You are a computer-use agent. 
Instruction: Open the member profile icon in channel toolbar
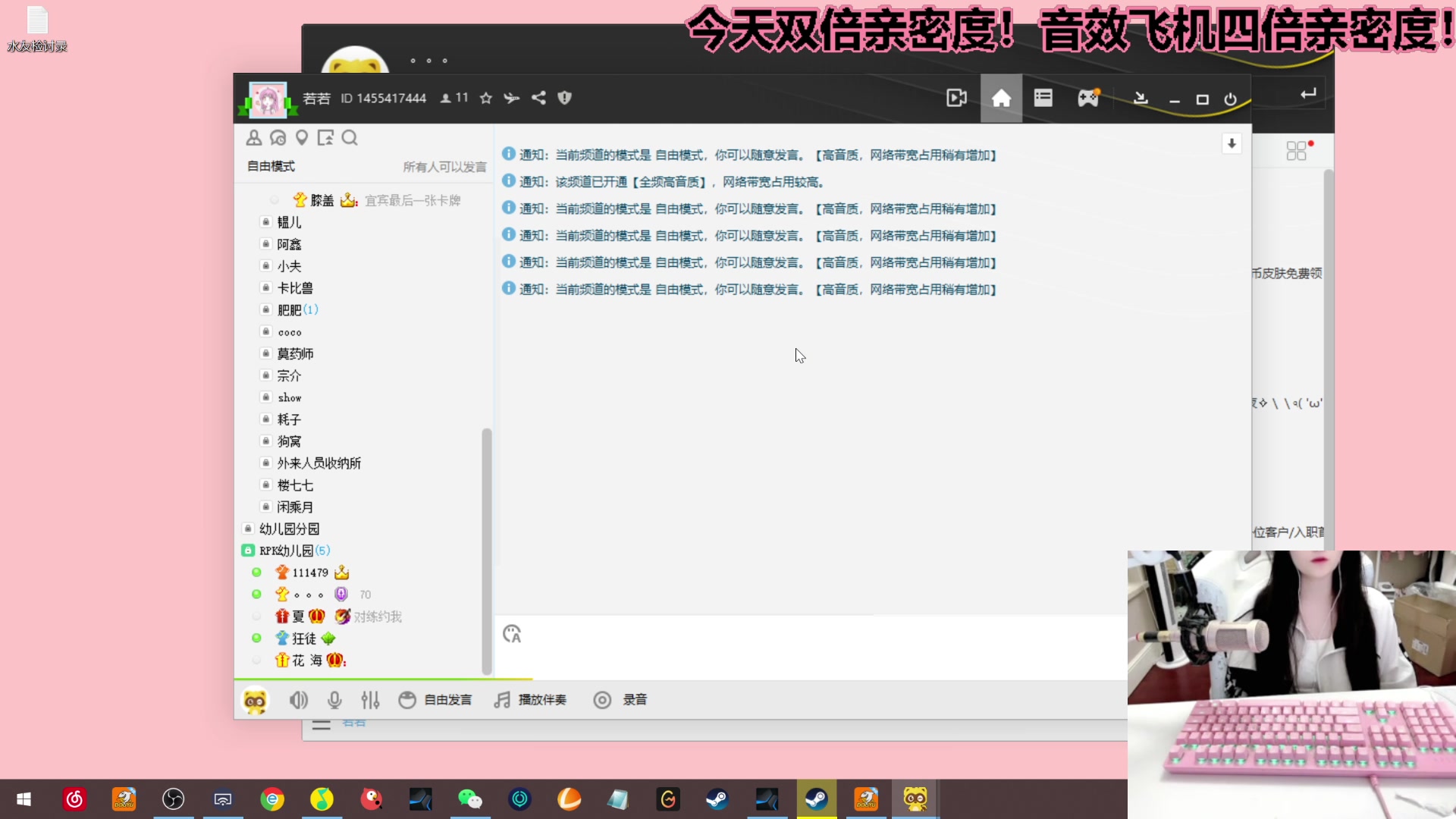click(254, 137)
